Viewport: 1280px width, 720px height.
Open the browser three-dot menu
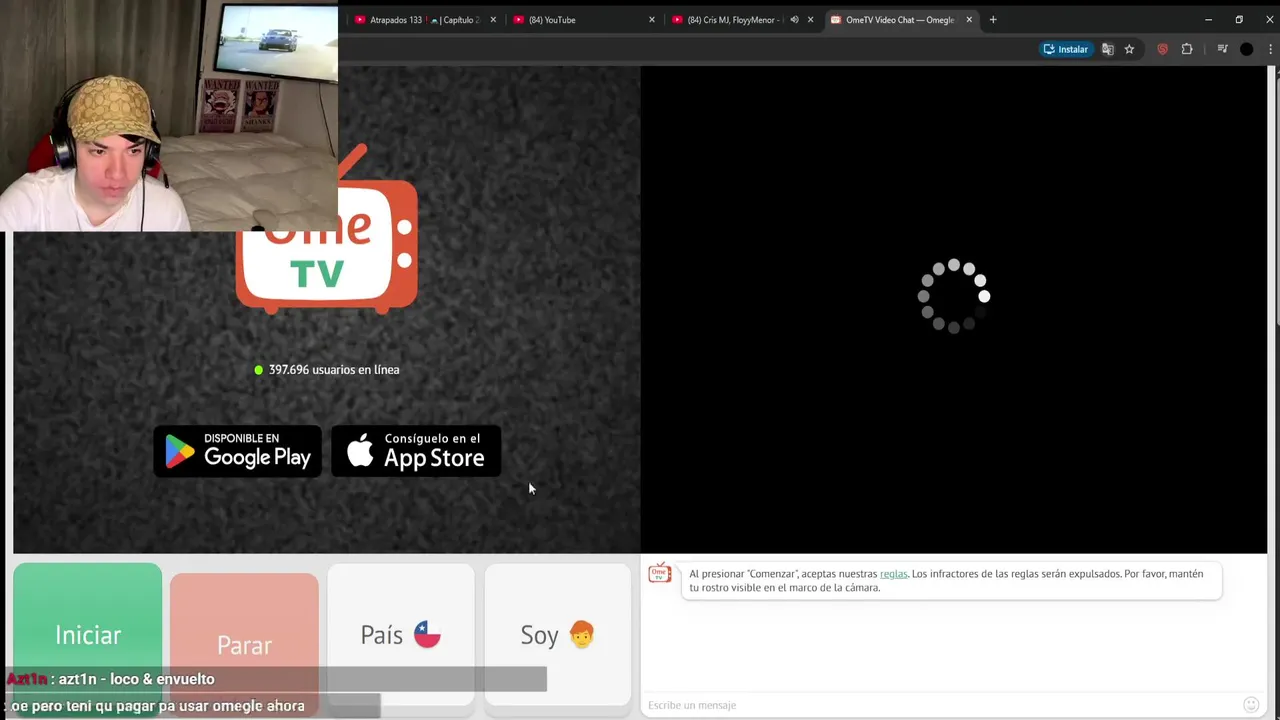point(1271,49)
